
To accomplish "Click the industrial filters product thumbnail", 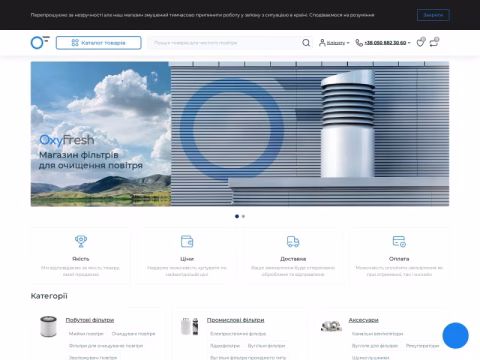I will 190,326.
